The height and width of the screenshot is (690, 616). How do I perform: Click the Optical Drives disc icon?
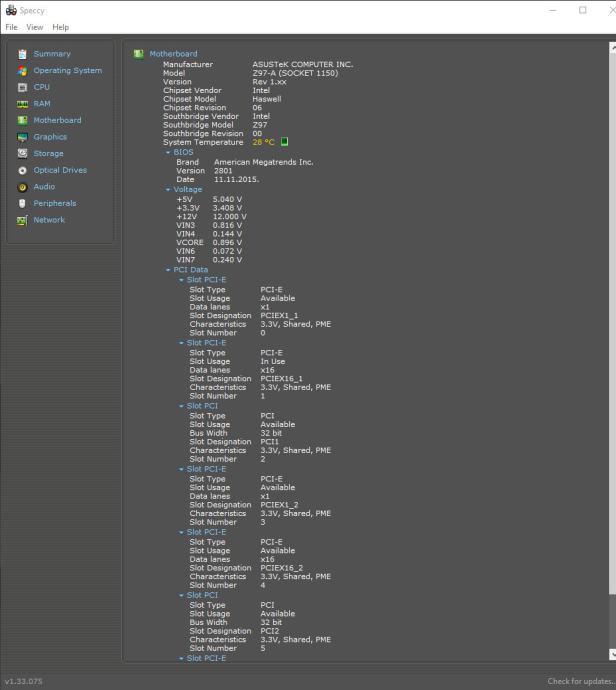22,170
